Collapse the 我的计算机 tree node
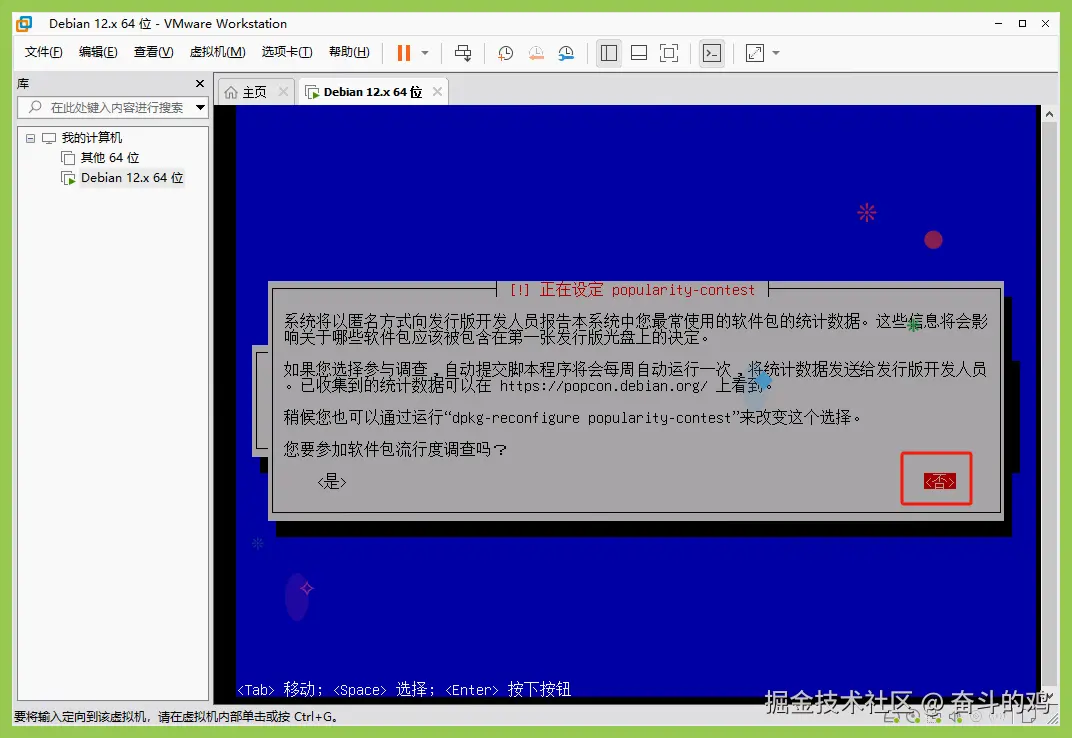 tap(30, 138)
